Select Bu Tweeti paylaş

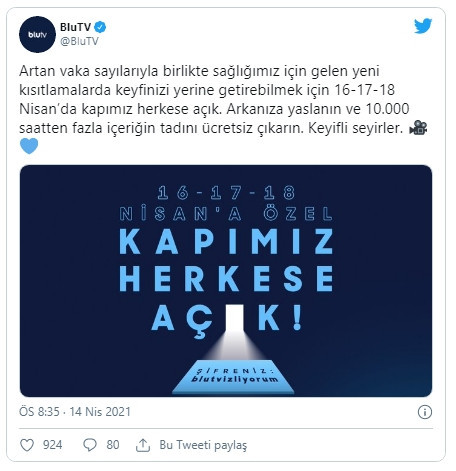[203, 445]
